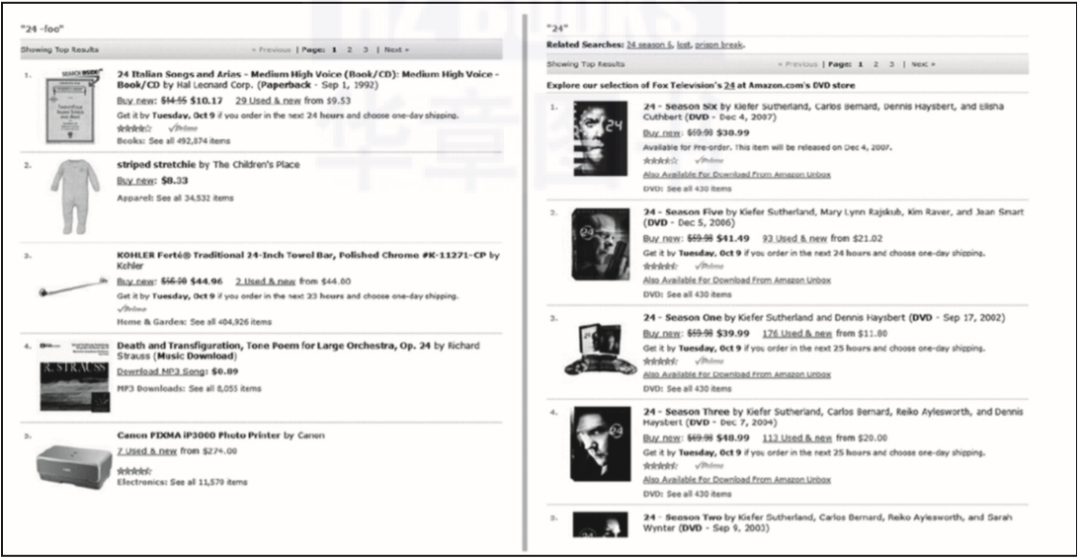Click 'Next' in right results pagination
This screenshot has height=560, width=1080.
(923, 64)
